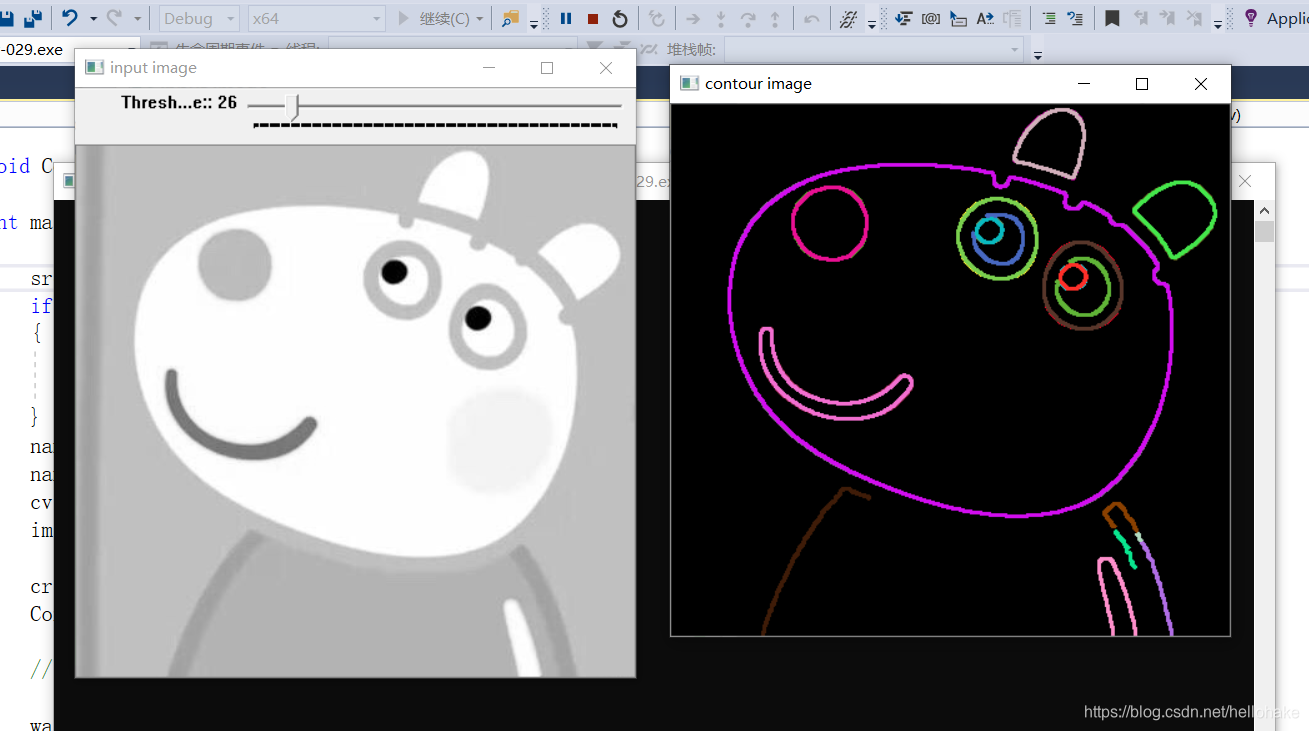Screen dimensions: 1309x731
Task: Click the next bookmark icon
Action: click(x=1167, y=18)
